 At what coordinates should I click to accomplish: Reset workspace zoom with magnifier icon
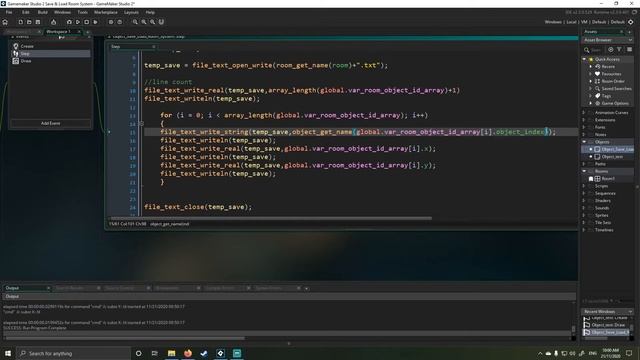pos(152,22)
